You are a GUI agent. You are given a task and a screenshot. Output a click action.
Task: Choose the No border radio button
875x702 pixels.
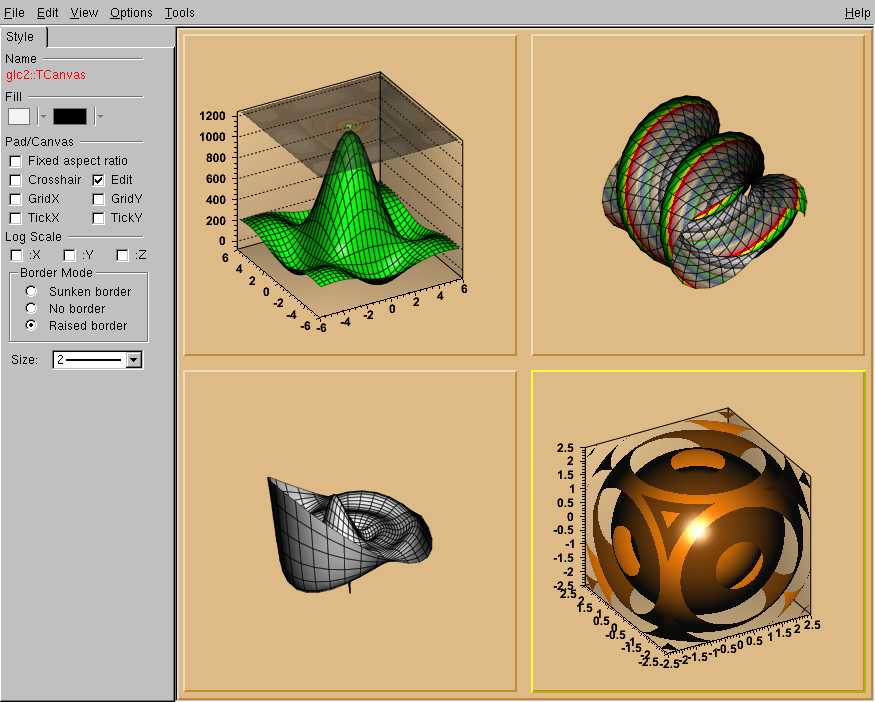tap(31, 308)
